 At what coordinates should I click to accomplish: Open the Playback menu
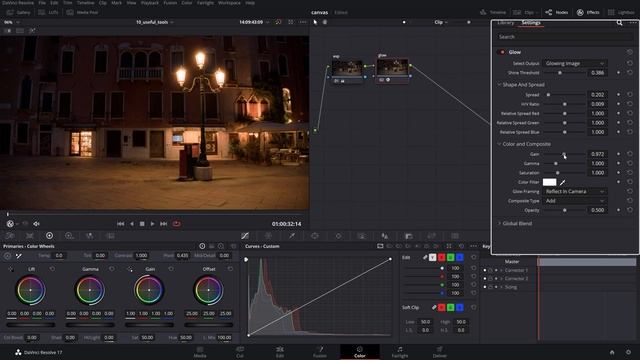tap(149, 2)
